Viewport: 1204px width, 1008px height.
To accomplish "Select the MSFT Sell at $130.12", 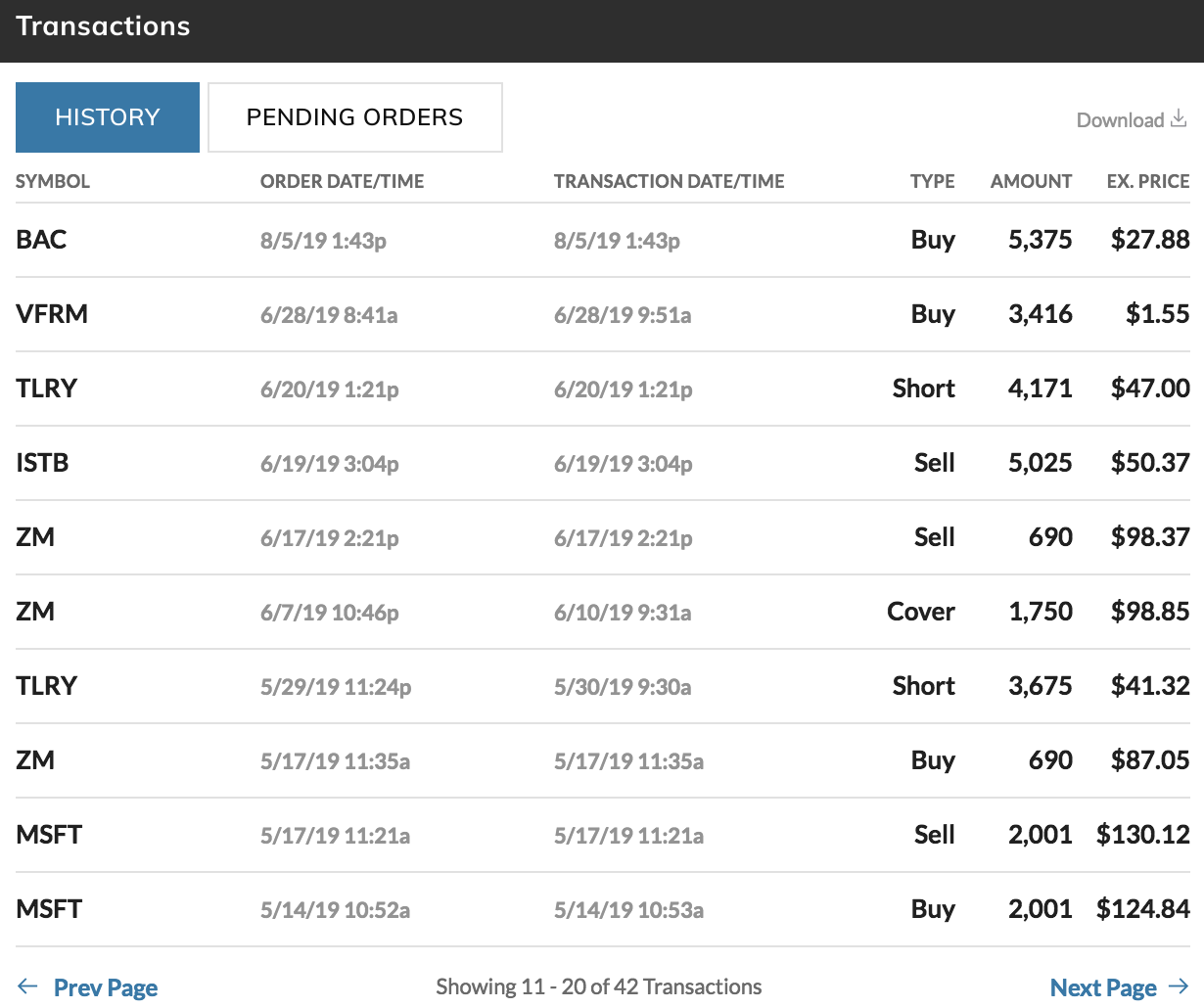I will (x=49, y=835).
